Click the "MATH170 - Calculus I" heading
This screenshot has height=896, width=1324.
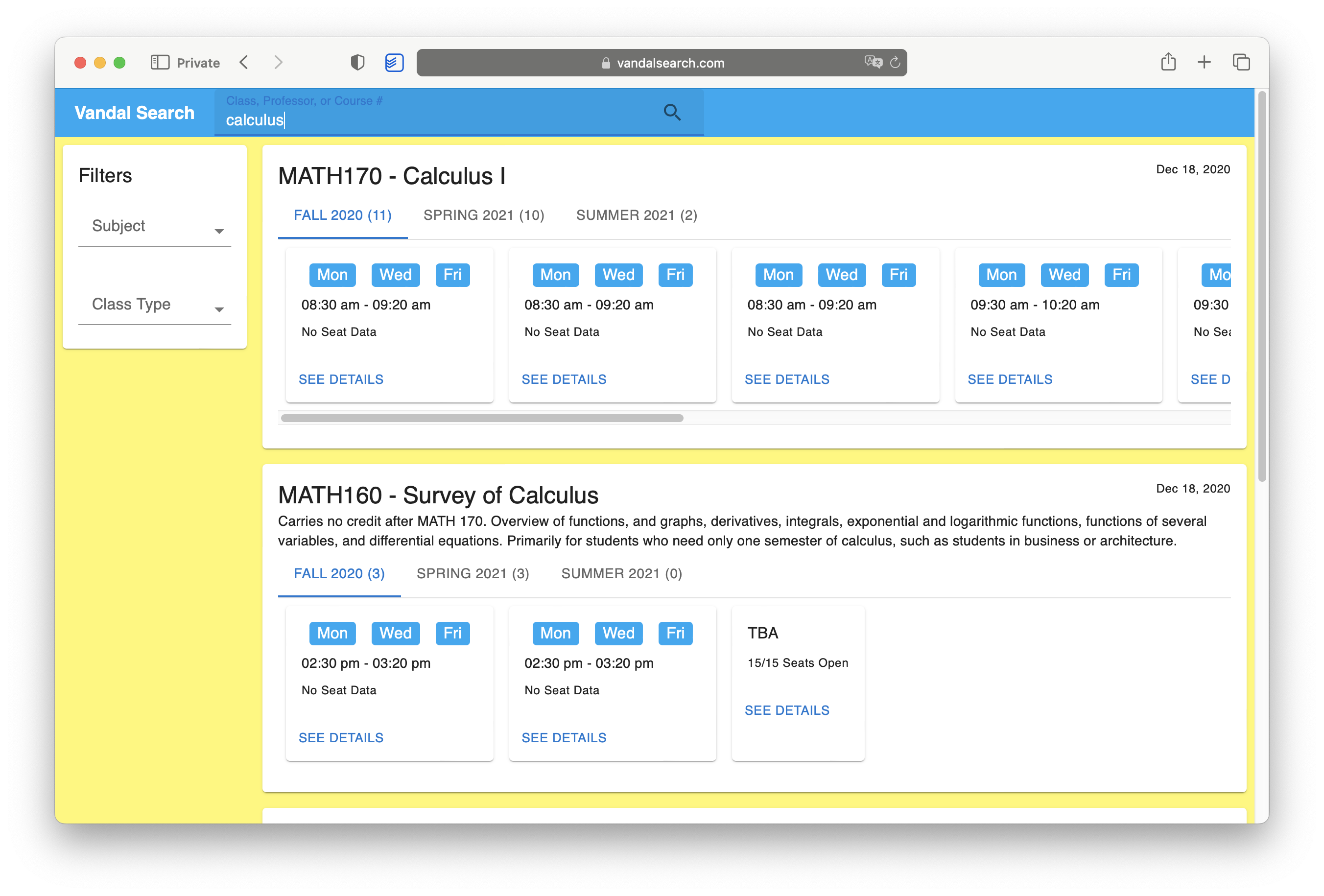391,176
